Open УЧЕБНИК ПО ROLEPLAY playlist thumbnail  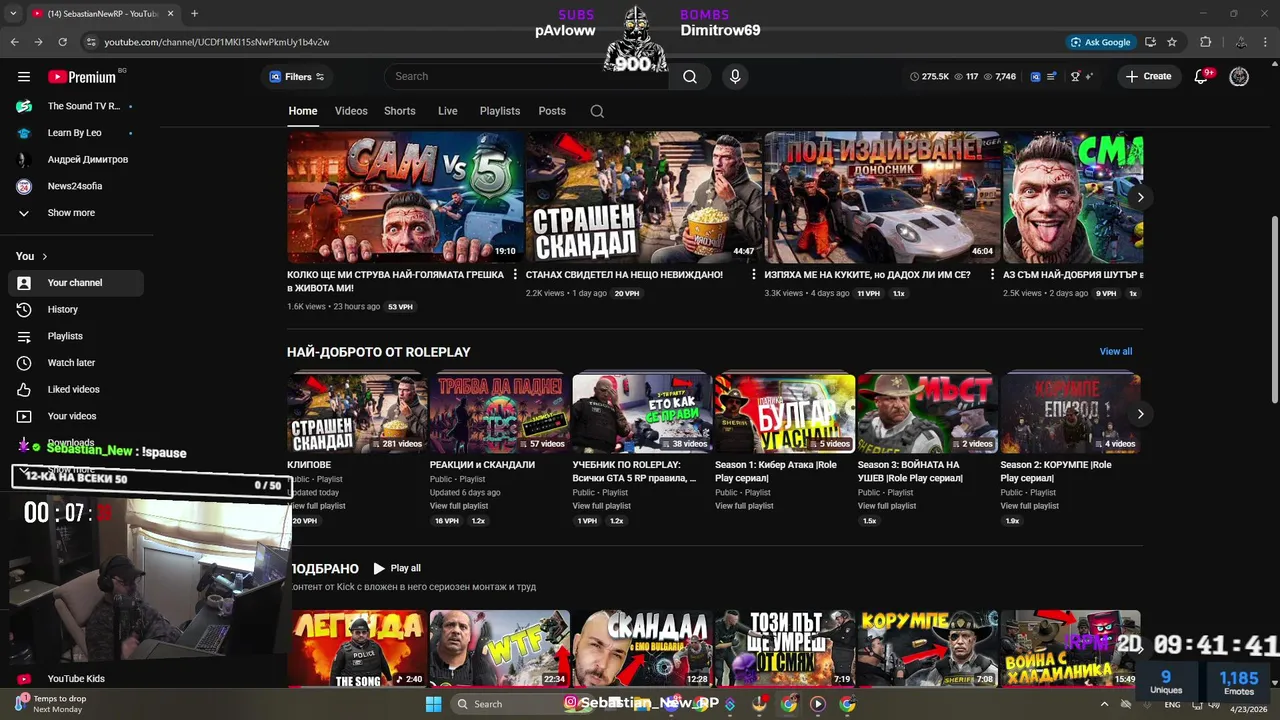(642, 413)
